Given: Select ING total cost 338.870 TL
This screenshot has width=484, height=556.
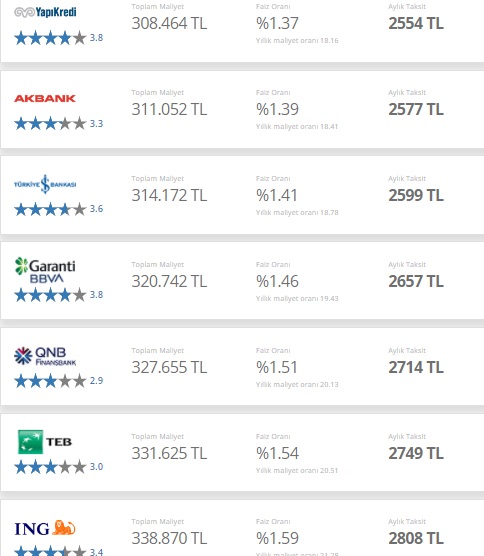Looking at the screenshot, I should coord(169,539).
